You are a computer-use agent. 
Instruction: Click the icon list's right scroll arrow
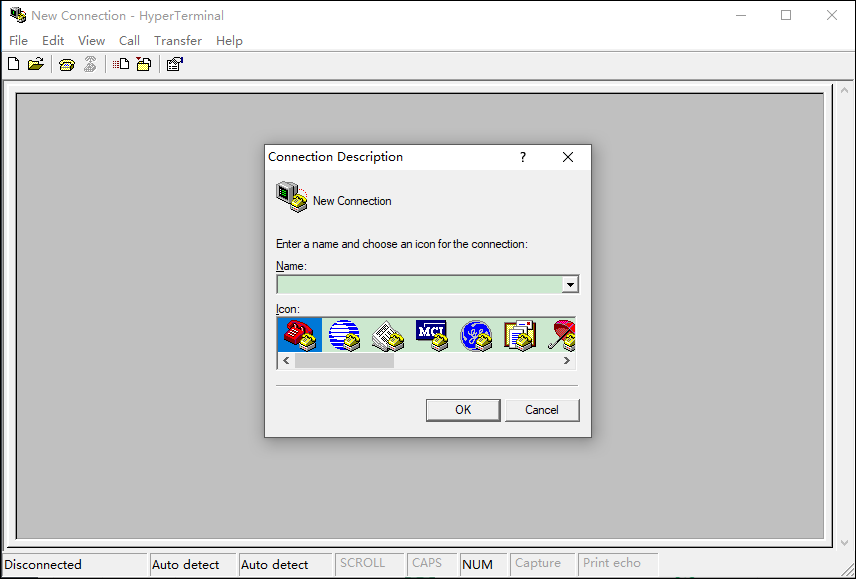[x=569, y=361]
